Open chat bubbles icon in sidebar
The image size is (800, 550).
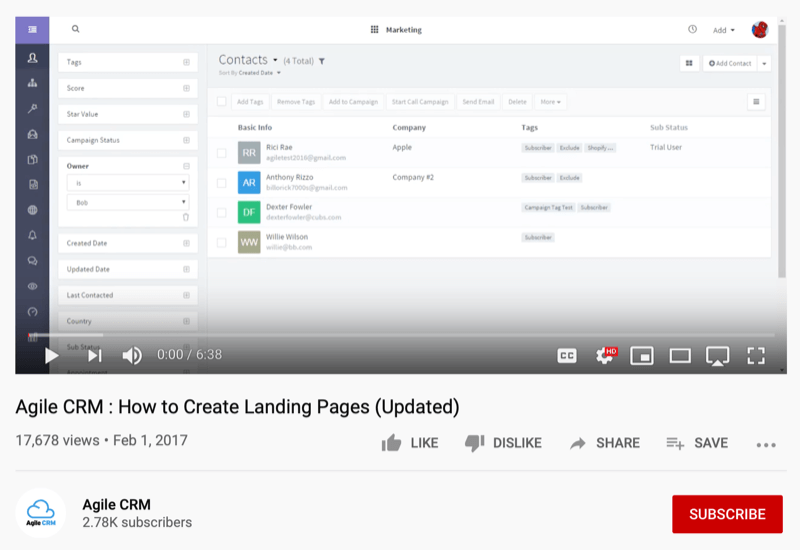point(32,261)
